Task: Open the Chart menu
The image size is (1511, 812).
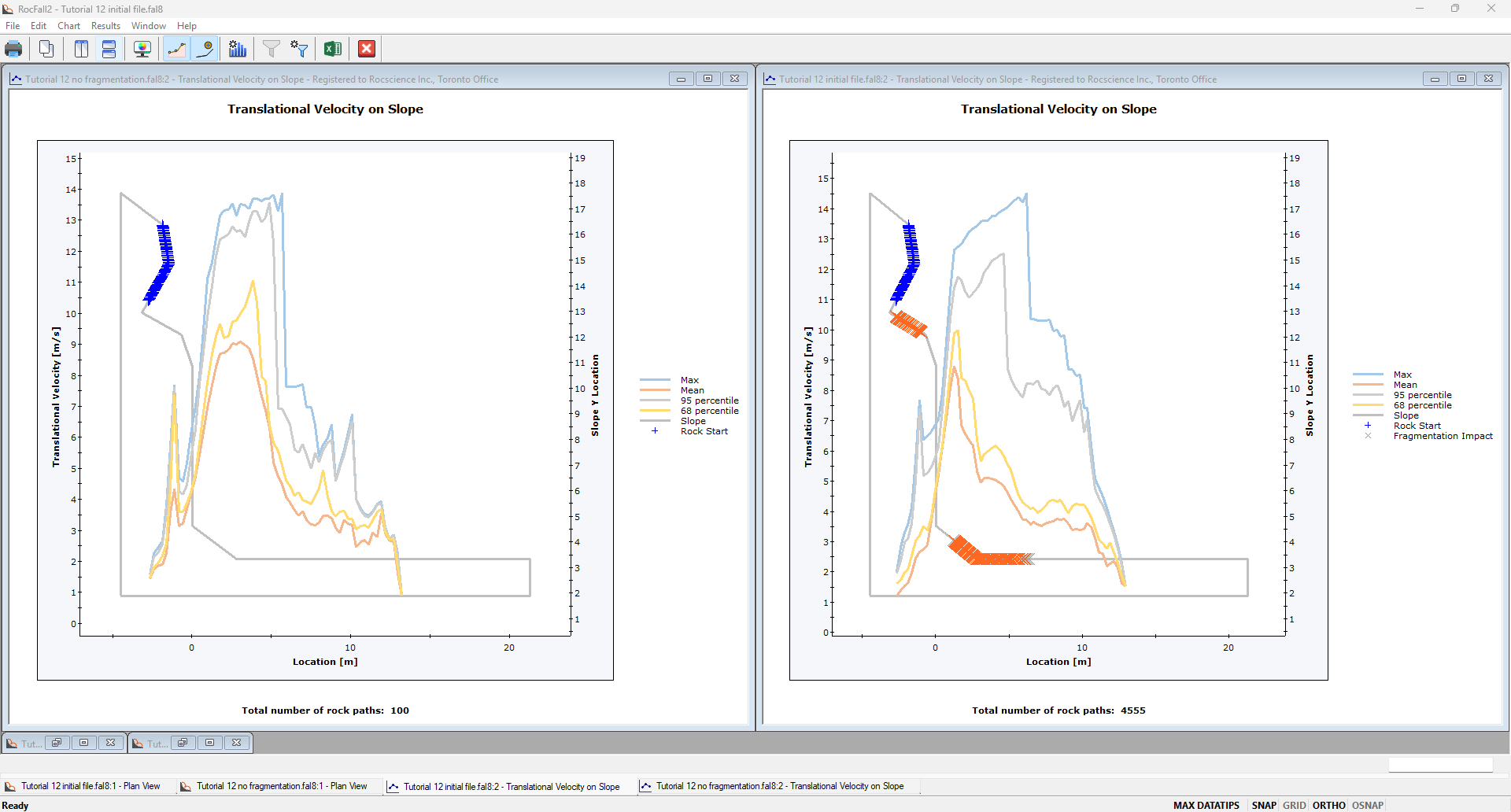Action: 68,26
